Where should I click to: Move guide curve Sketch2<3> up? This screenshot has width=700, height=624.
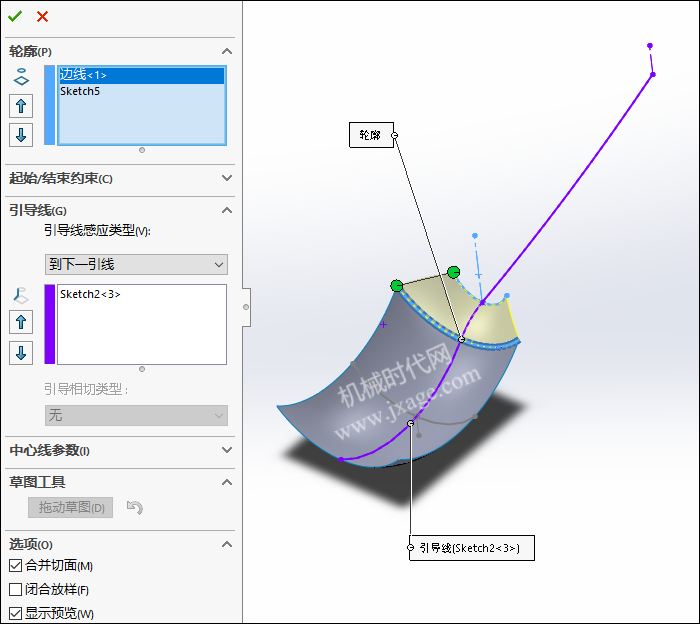[x=21, y=322]
